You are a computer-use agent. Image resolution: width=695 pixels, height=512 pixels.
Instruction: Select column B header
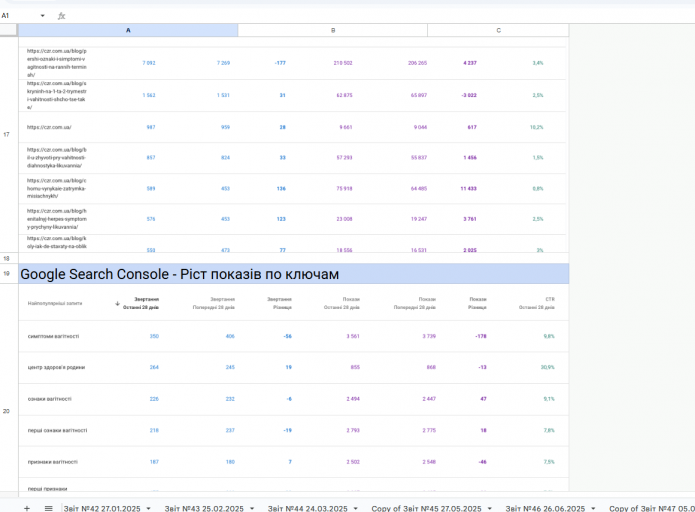click(333, 30)
